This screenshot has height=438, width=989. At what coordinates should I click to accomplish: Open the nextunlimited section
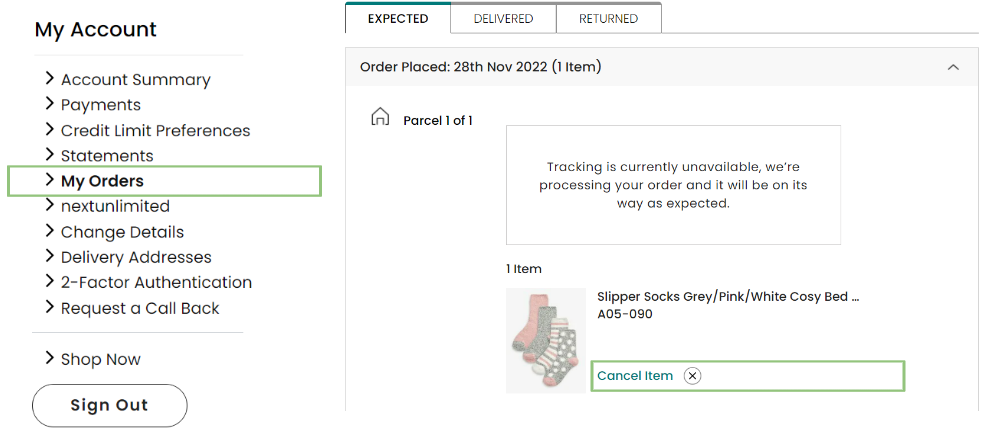point(115,206)
